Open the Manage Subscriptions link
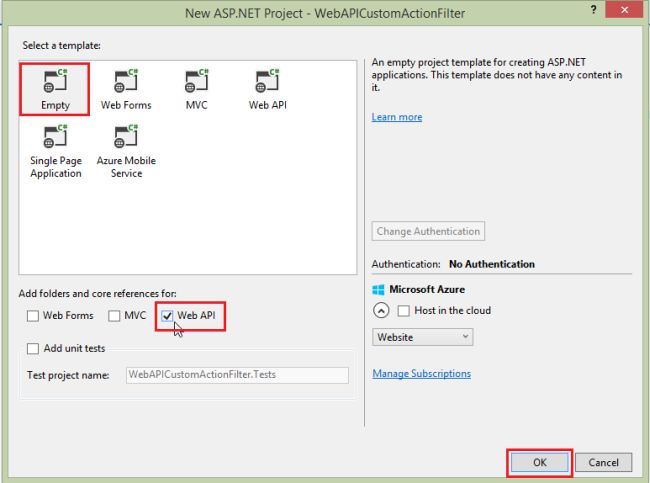 coord(422,374)
